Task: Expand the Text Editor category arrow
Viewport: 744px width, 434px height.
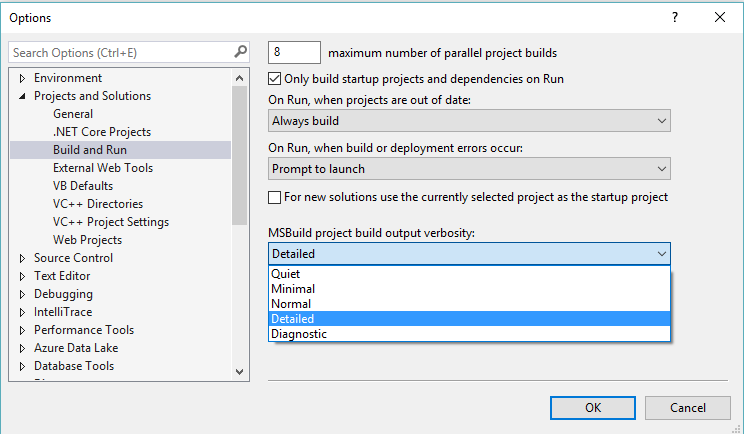Action: tap(22, 277)
